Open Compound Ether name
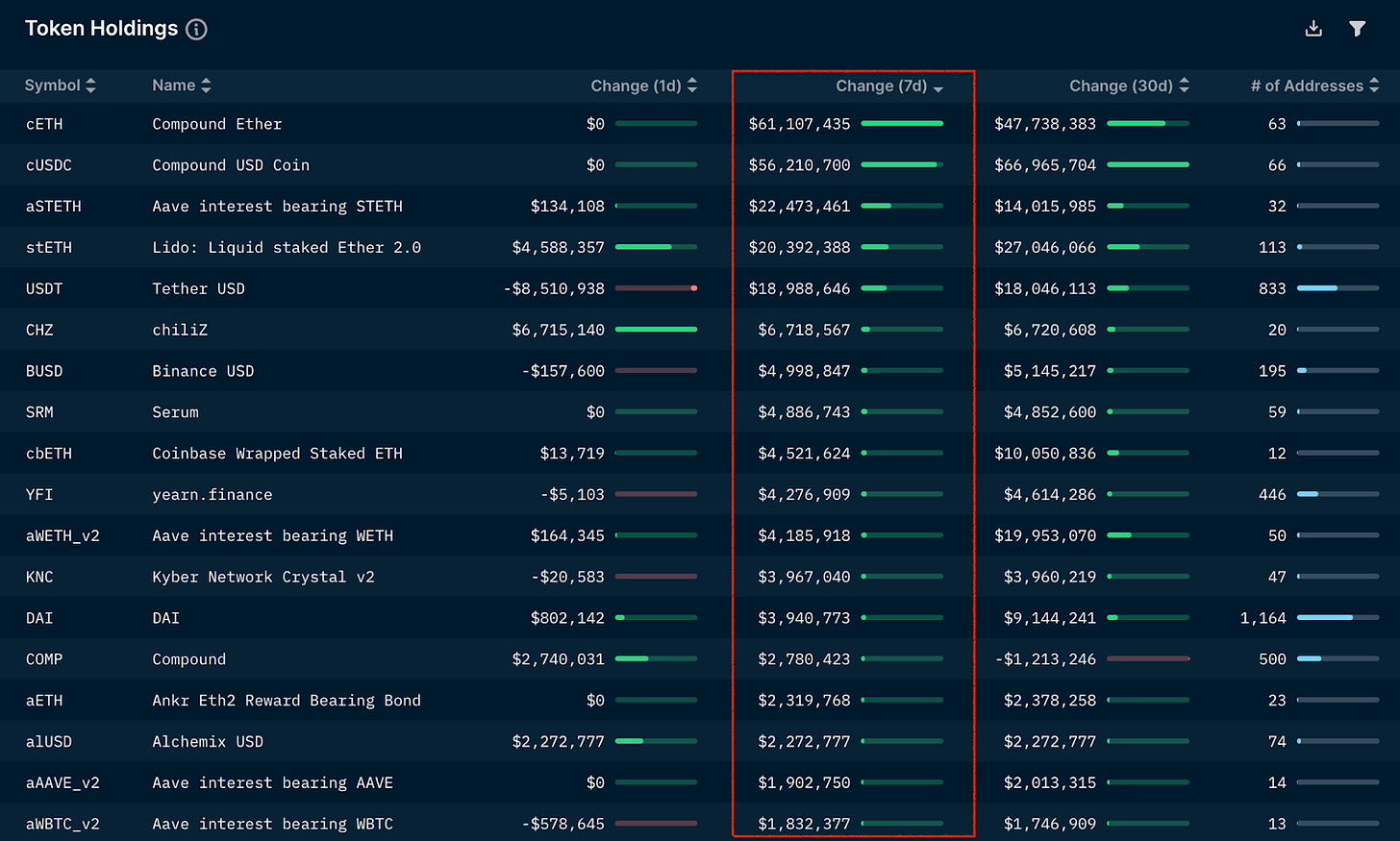Viewport: 1400px width, 841px height. (x=217, y=124)
